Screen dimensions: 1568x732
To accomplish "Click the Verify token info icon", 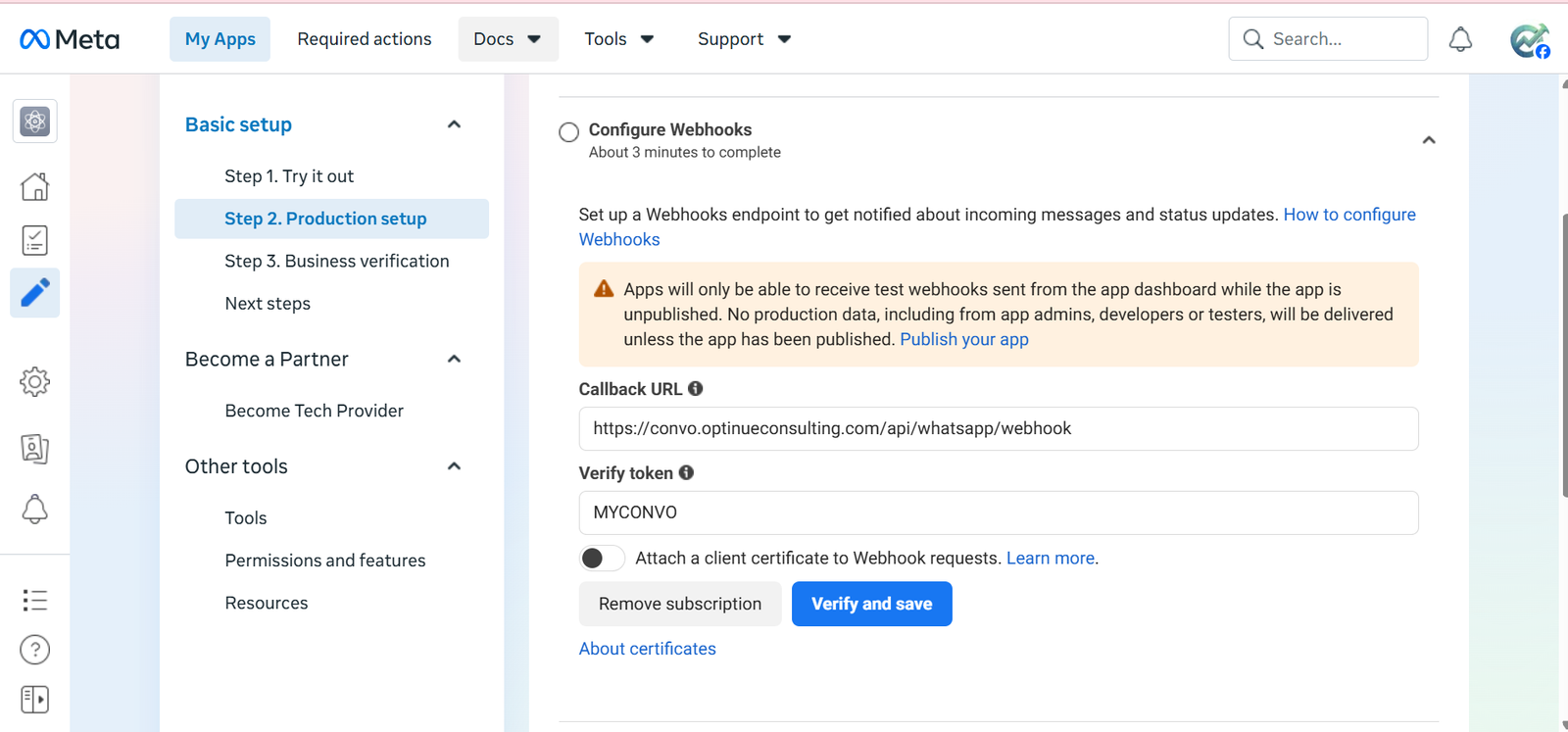I will (x=687, y=472).
